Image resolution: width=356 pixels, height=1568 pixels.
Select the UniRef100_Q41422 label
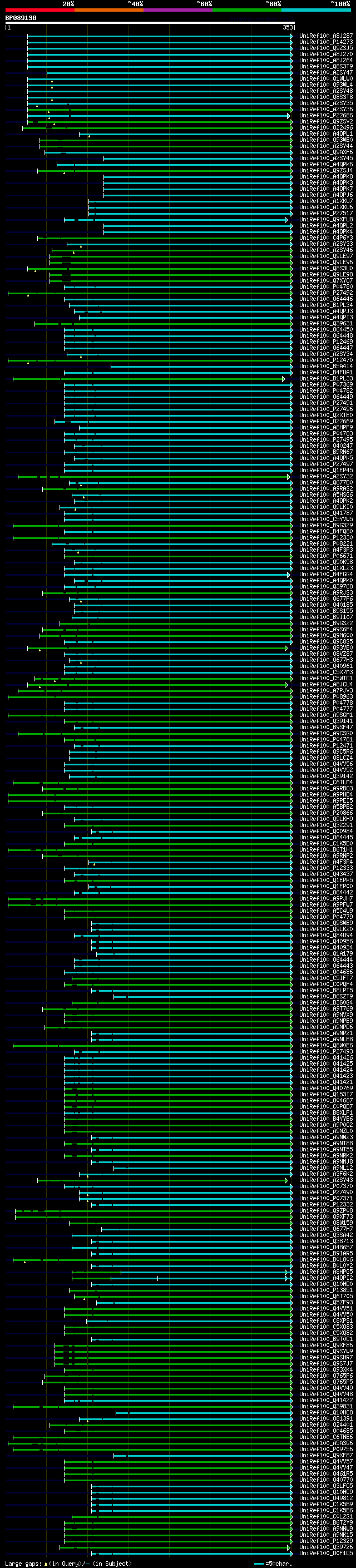325,1400
